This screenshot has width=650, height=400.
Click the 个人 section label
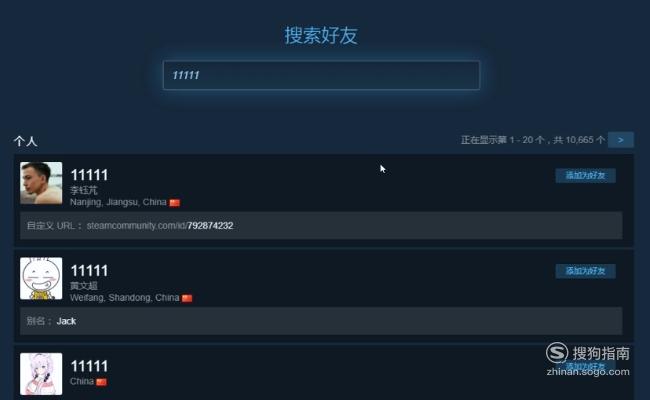25,141
